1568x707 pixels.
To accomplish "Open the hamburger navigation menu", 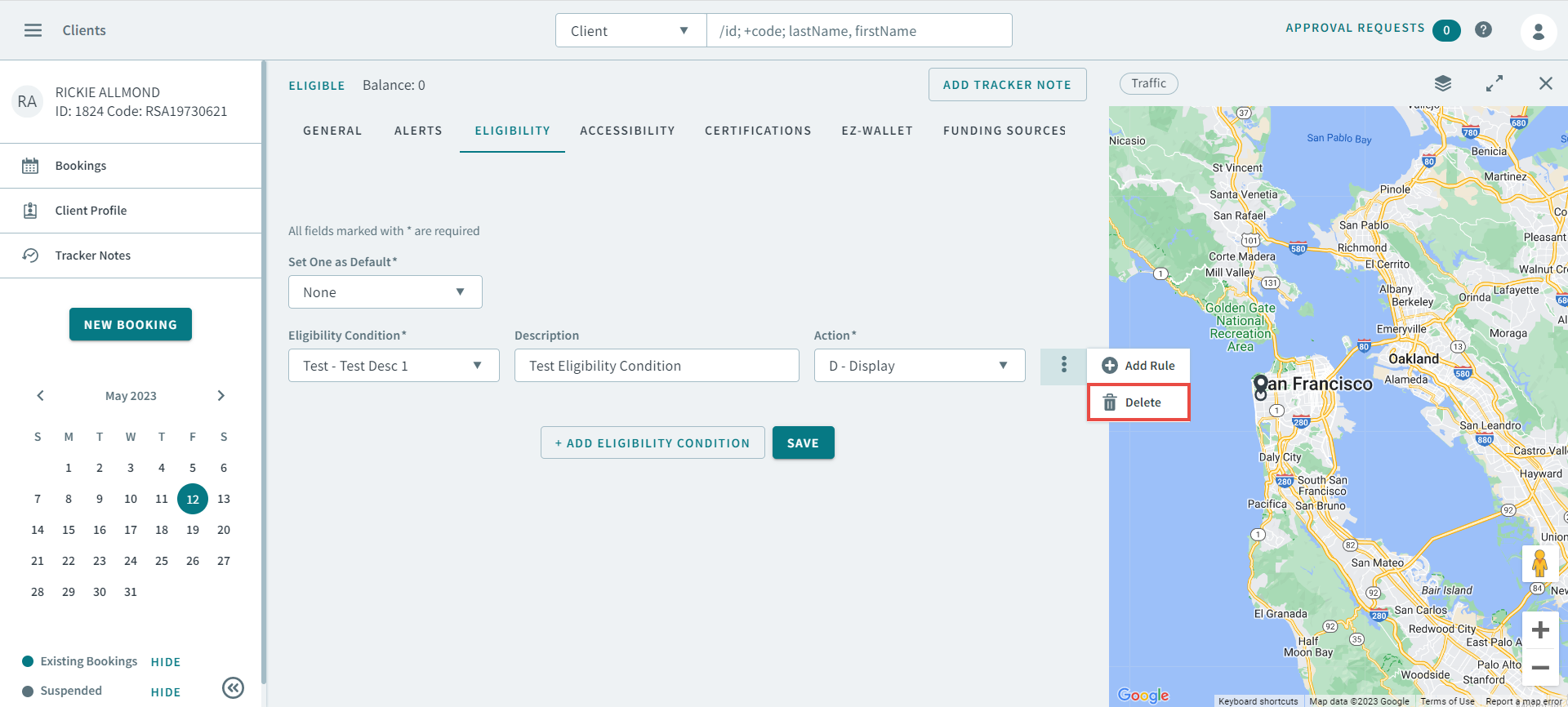I will coord(33,30).
